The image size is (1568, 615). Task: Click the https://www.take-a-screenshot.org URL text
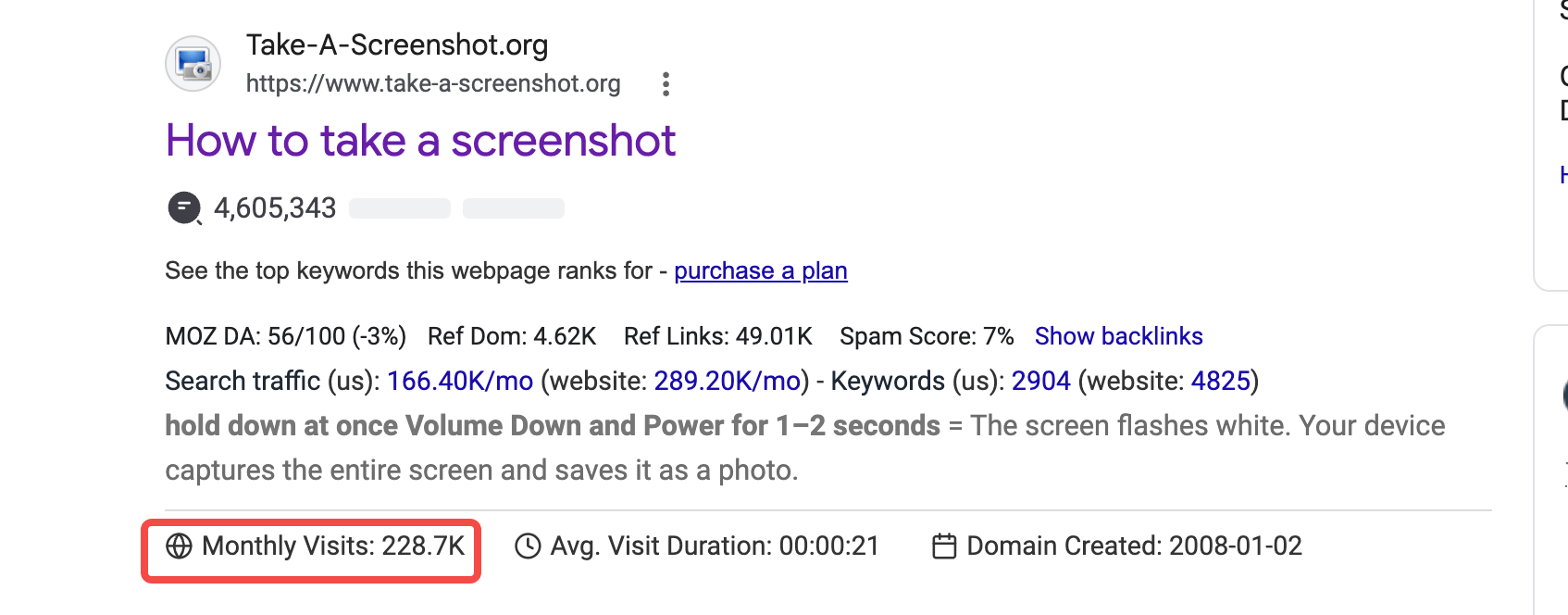click(x=433, y=83)
